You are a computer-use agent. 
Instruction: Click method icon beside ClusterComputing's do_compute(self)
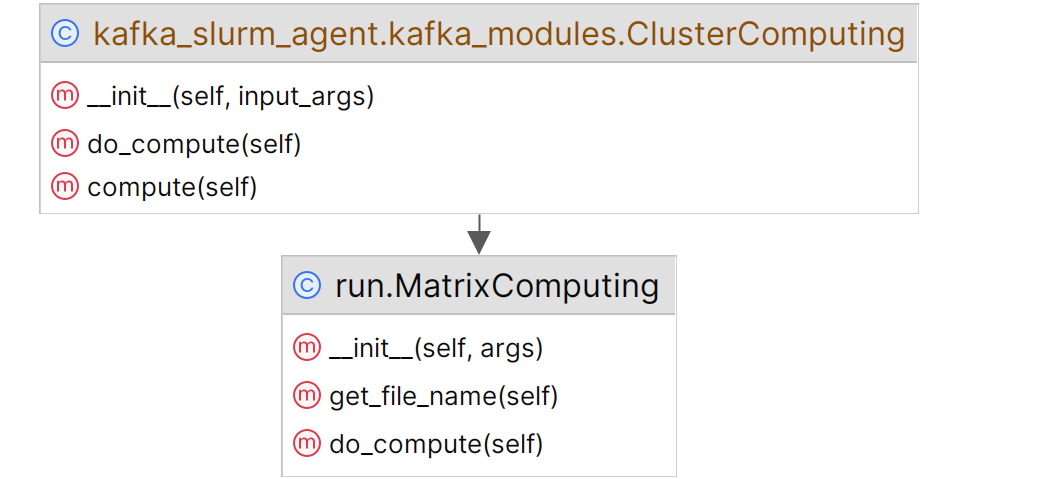[x=65, y=144]
